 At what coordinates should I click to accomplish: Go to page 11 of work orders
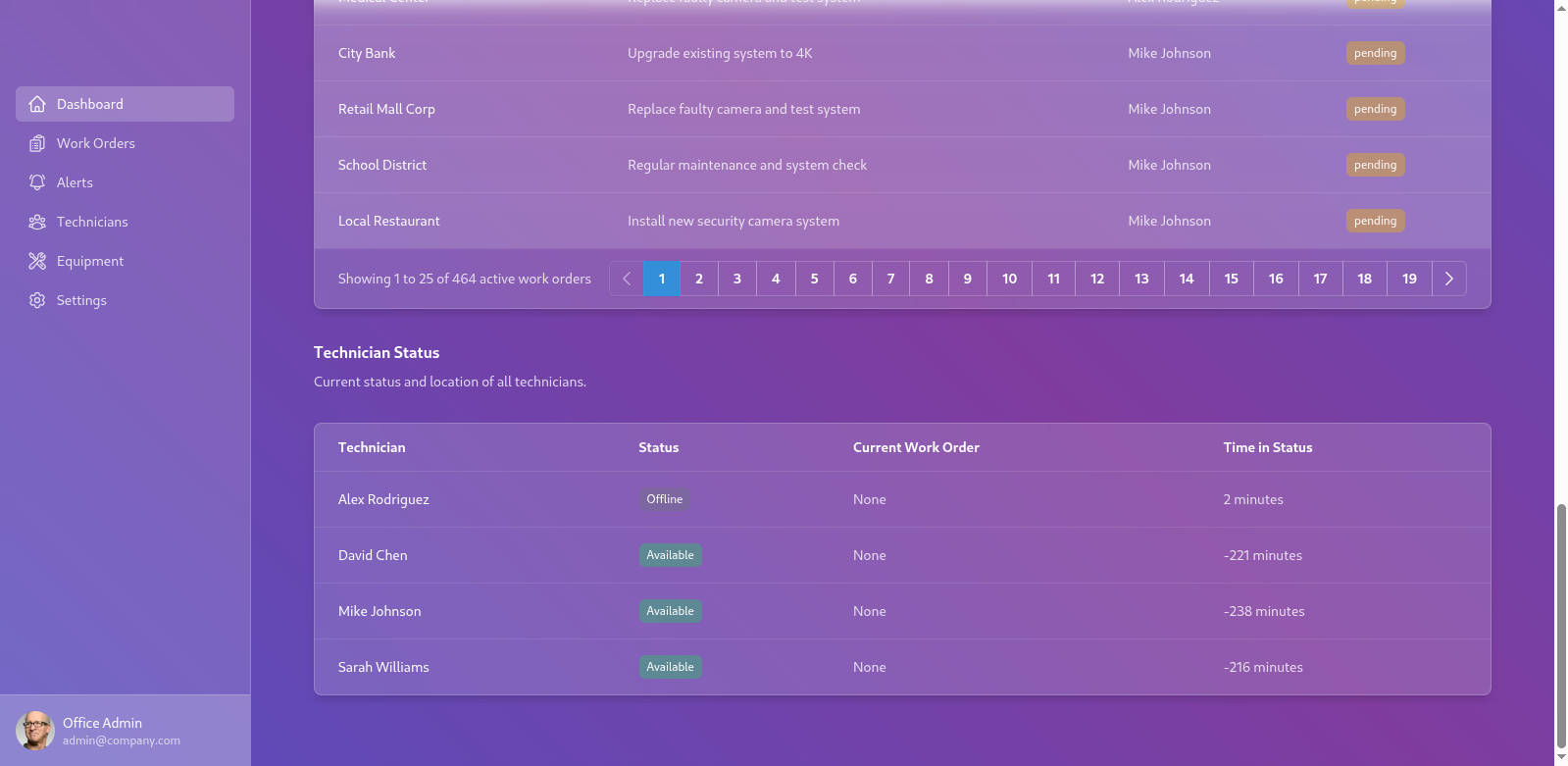click(1053, 279)
